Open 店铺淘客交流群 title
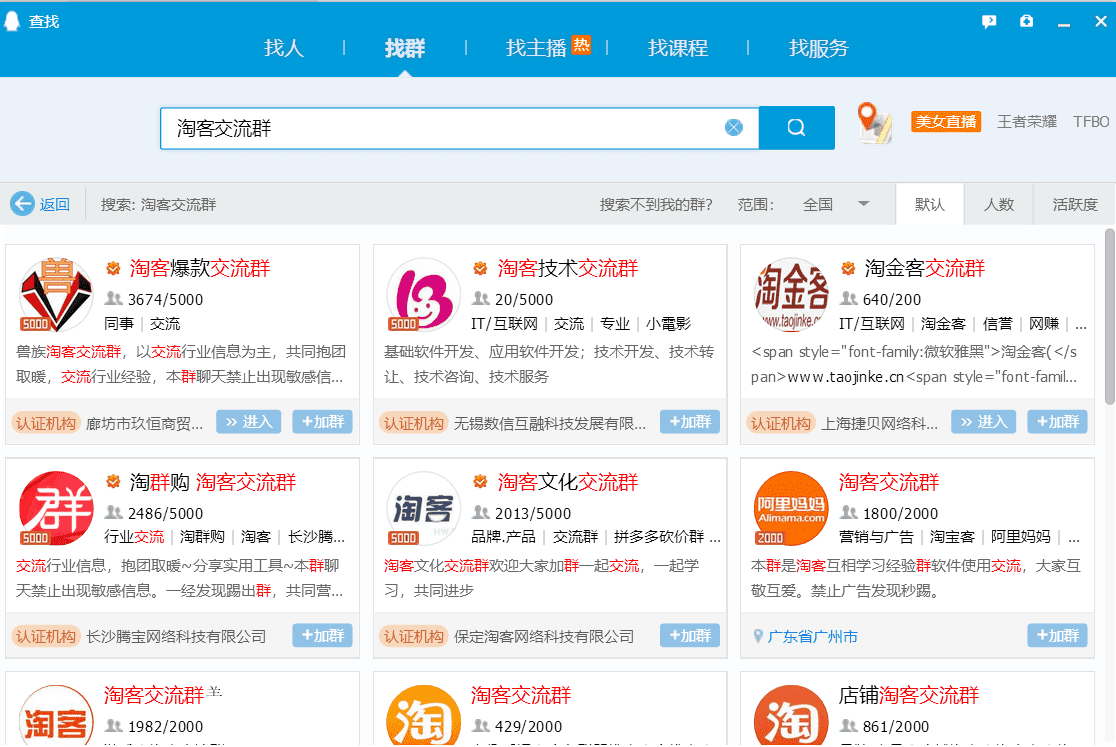The image size is (1116, 747). coord(909,695)
